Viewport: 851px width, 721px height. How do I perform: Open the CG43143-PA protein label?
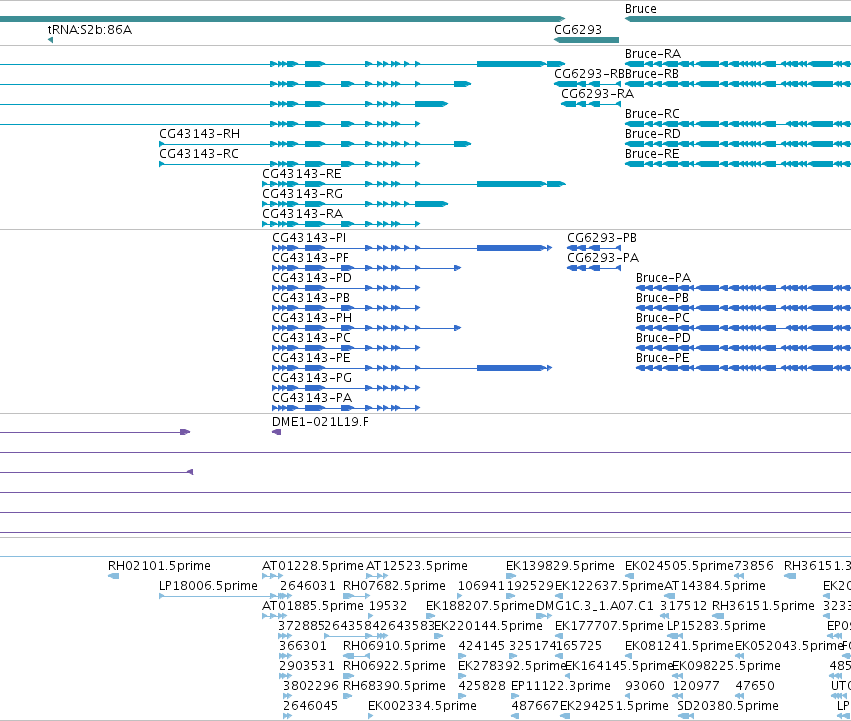pos(312,398)
